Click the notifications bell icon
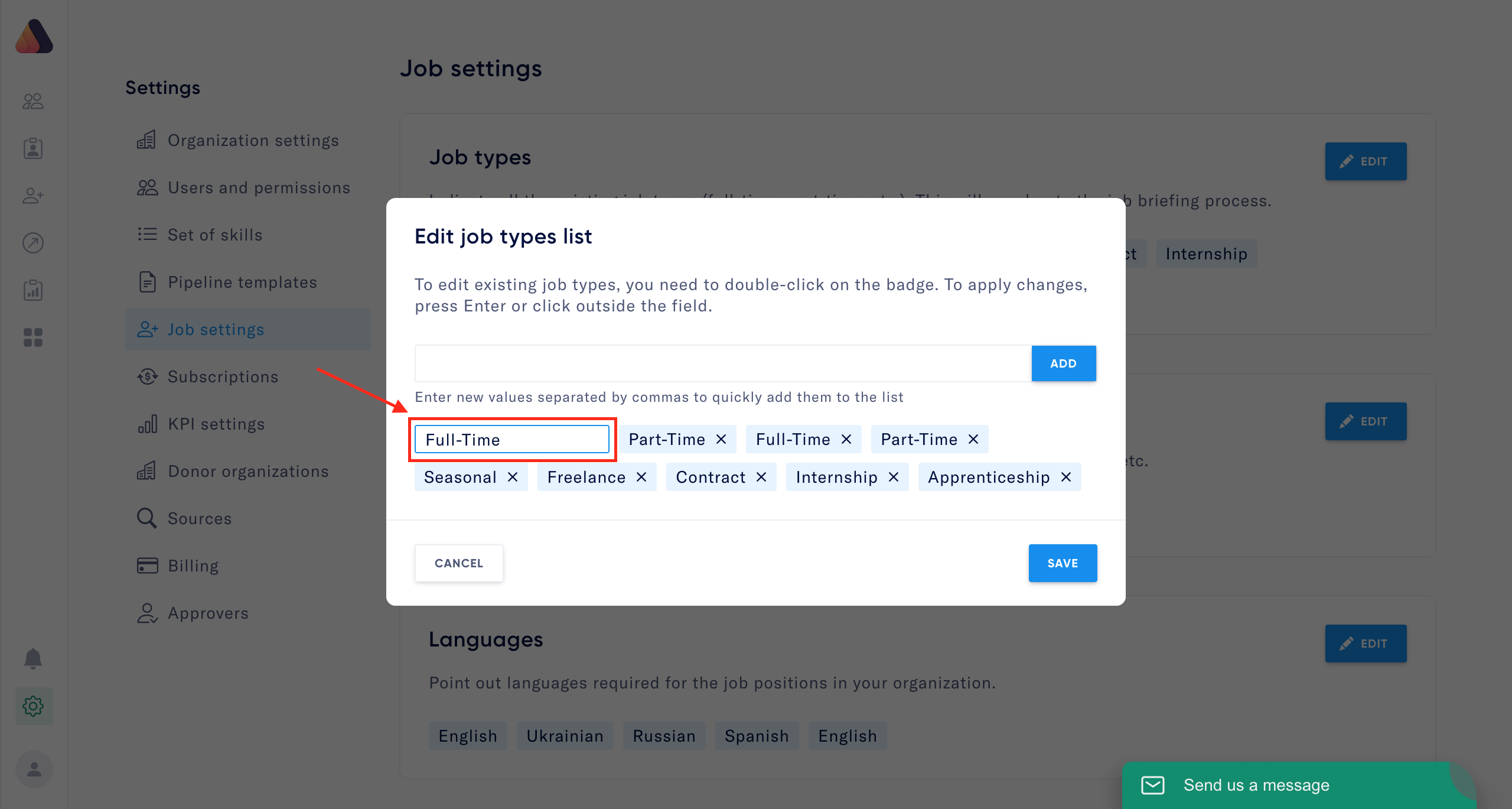This screenshot has width=1512, height=809. click(x=33, y=658)
